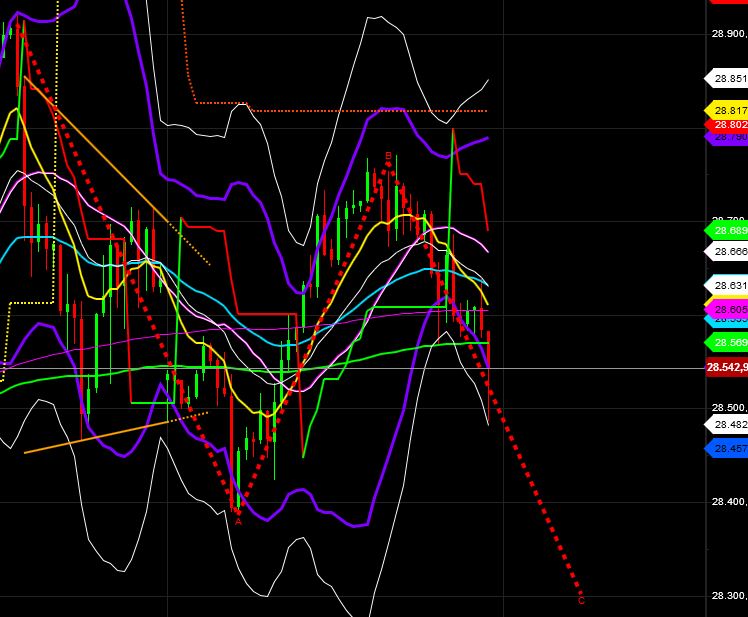
Task: Click the red 28.802 price tag
Action: click(x=727, y=125)
